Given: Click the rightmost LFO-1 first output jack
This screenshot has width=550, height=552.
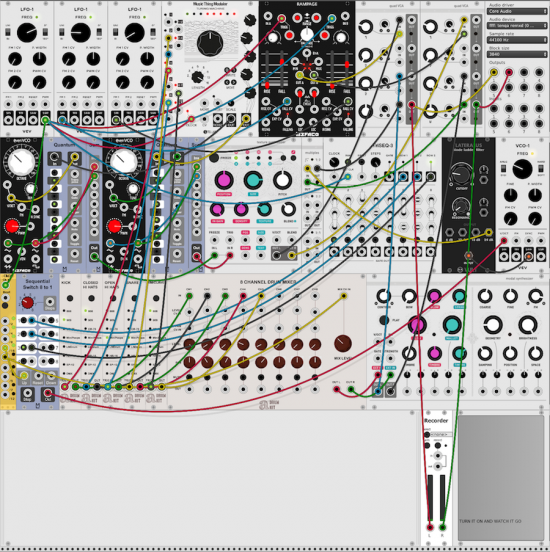Looking at the screenshot, I should coord(116,120).
